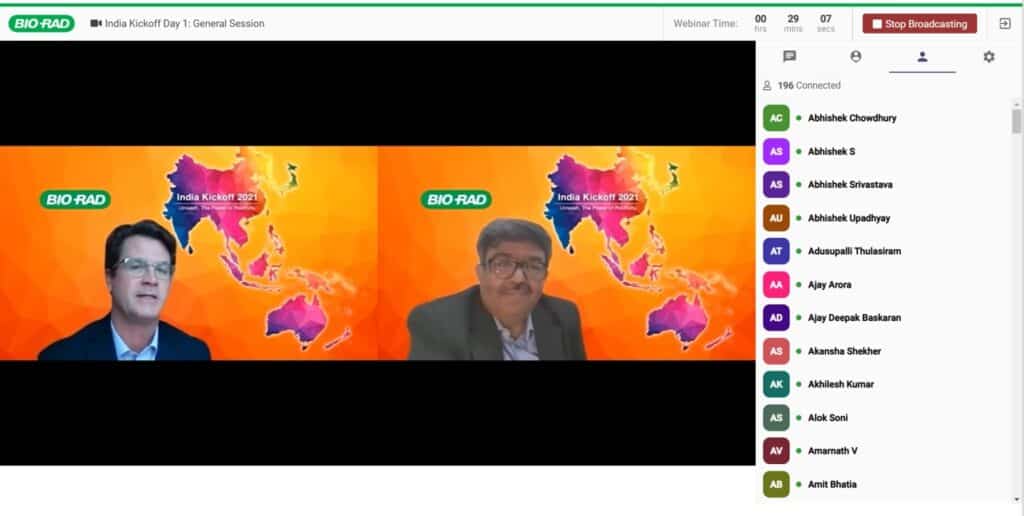This screenshot has height=516, width=1024.
Task: Click the AC avatar for Abhishek Chowdhury
Action: coord(776,118)
